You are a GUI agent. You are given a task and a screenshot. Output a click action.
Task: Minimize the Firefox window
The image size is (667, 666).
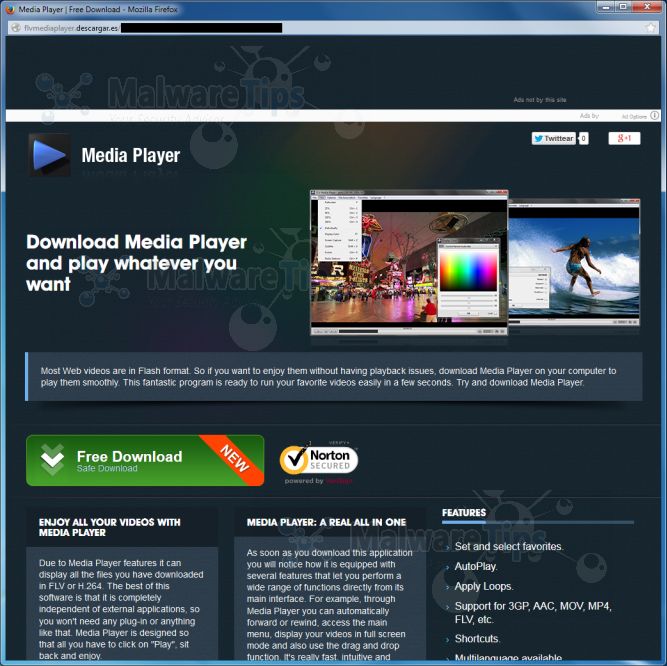tap(606, 6)
